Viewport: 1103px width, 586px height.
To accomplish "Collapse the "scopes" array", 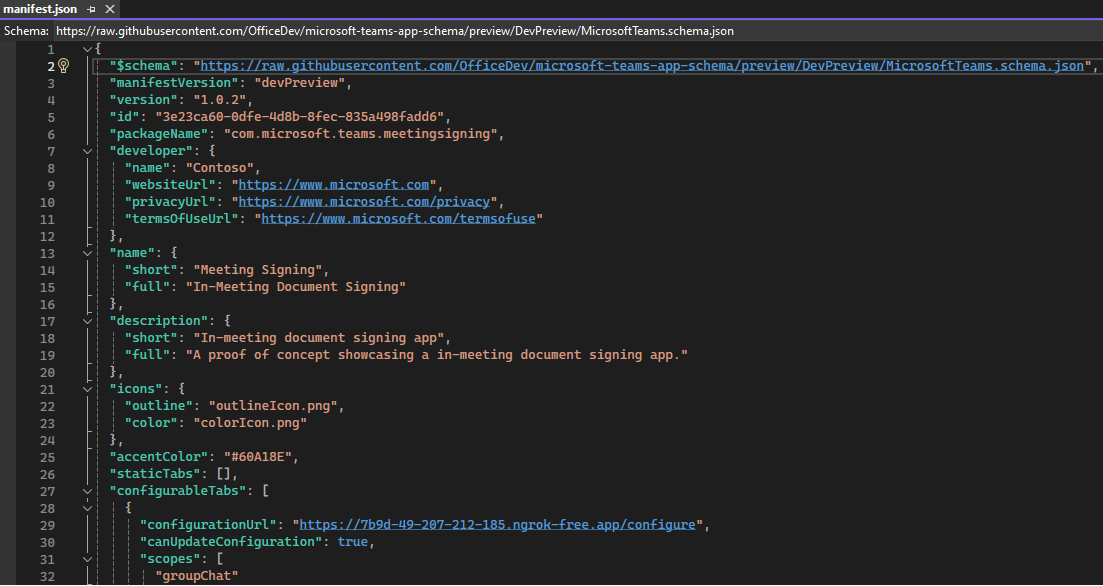I will click(87, 560).
